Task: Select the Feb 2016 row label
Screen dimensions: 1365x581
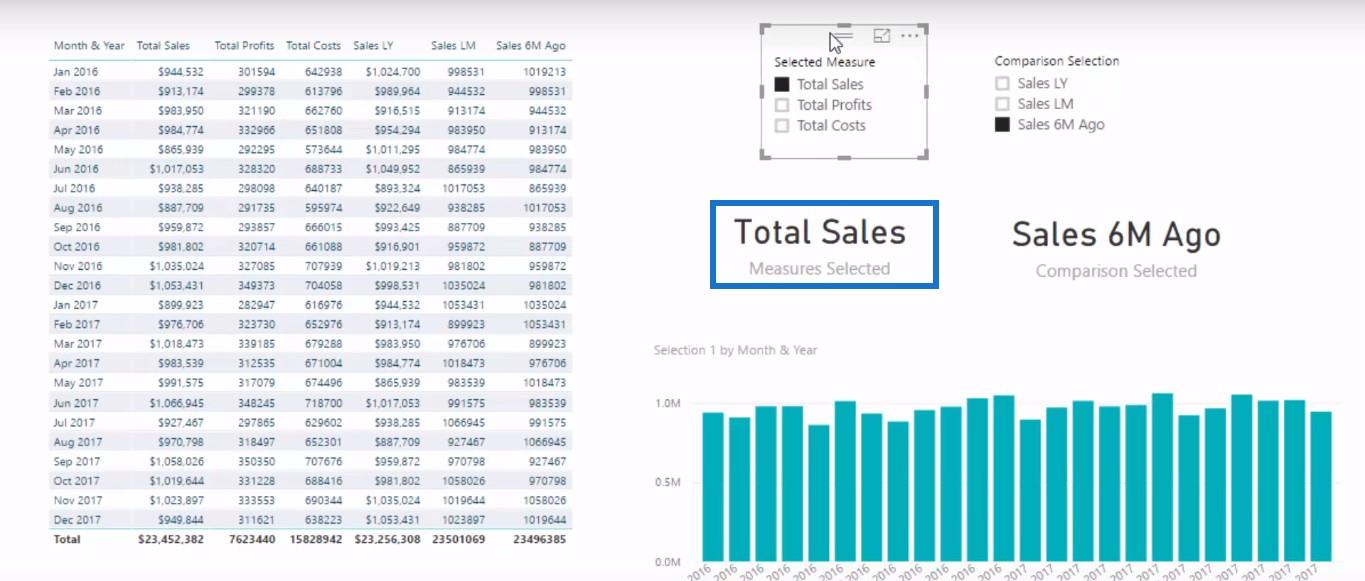Action: click(x=76, y=91)
